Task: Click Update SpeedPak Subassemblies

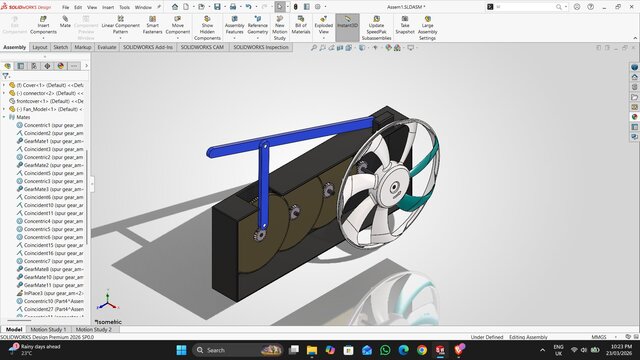Action: (376, 28)
